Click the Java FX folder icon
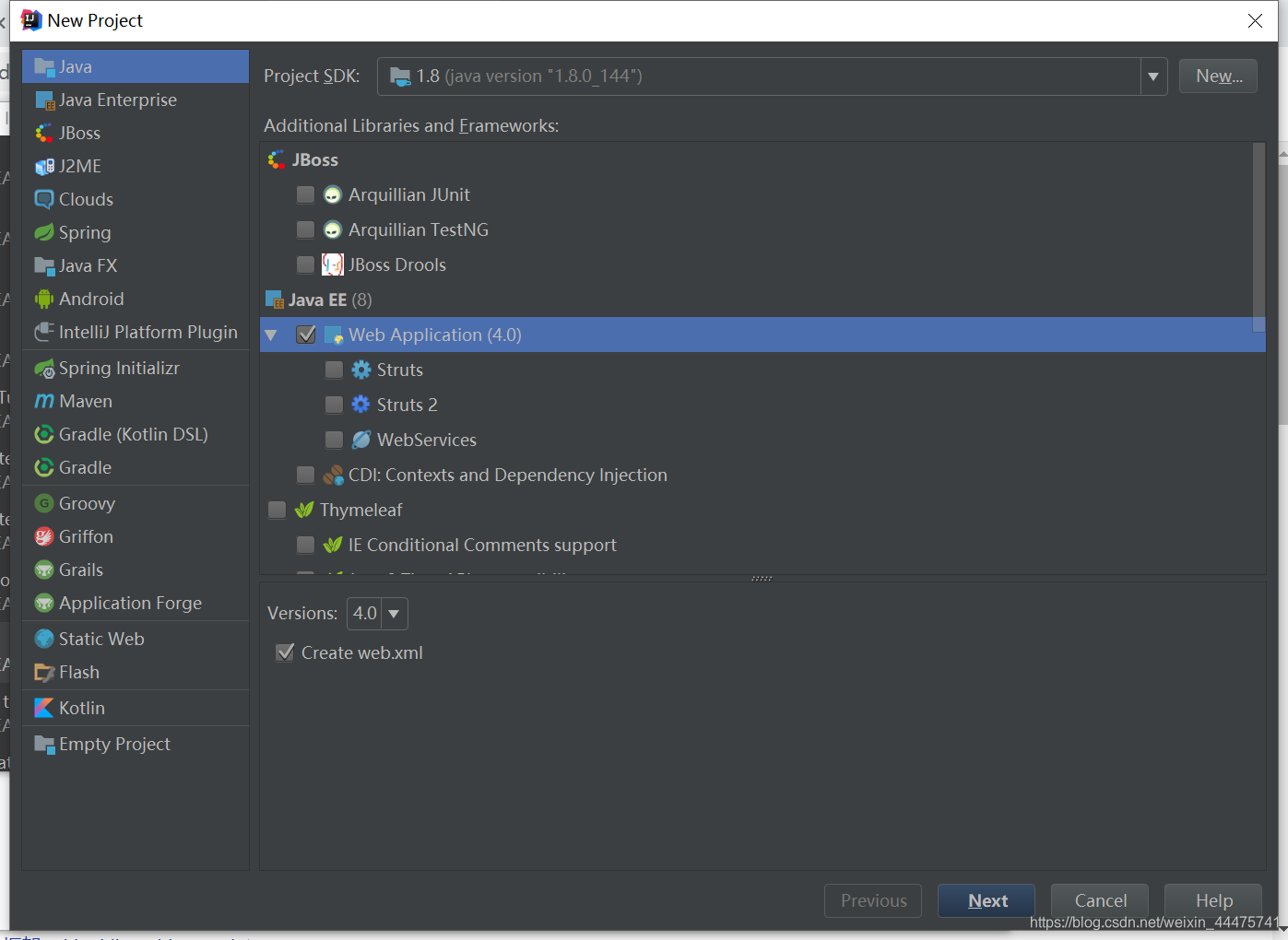 tap(44, 266)
